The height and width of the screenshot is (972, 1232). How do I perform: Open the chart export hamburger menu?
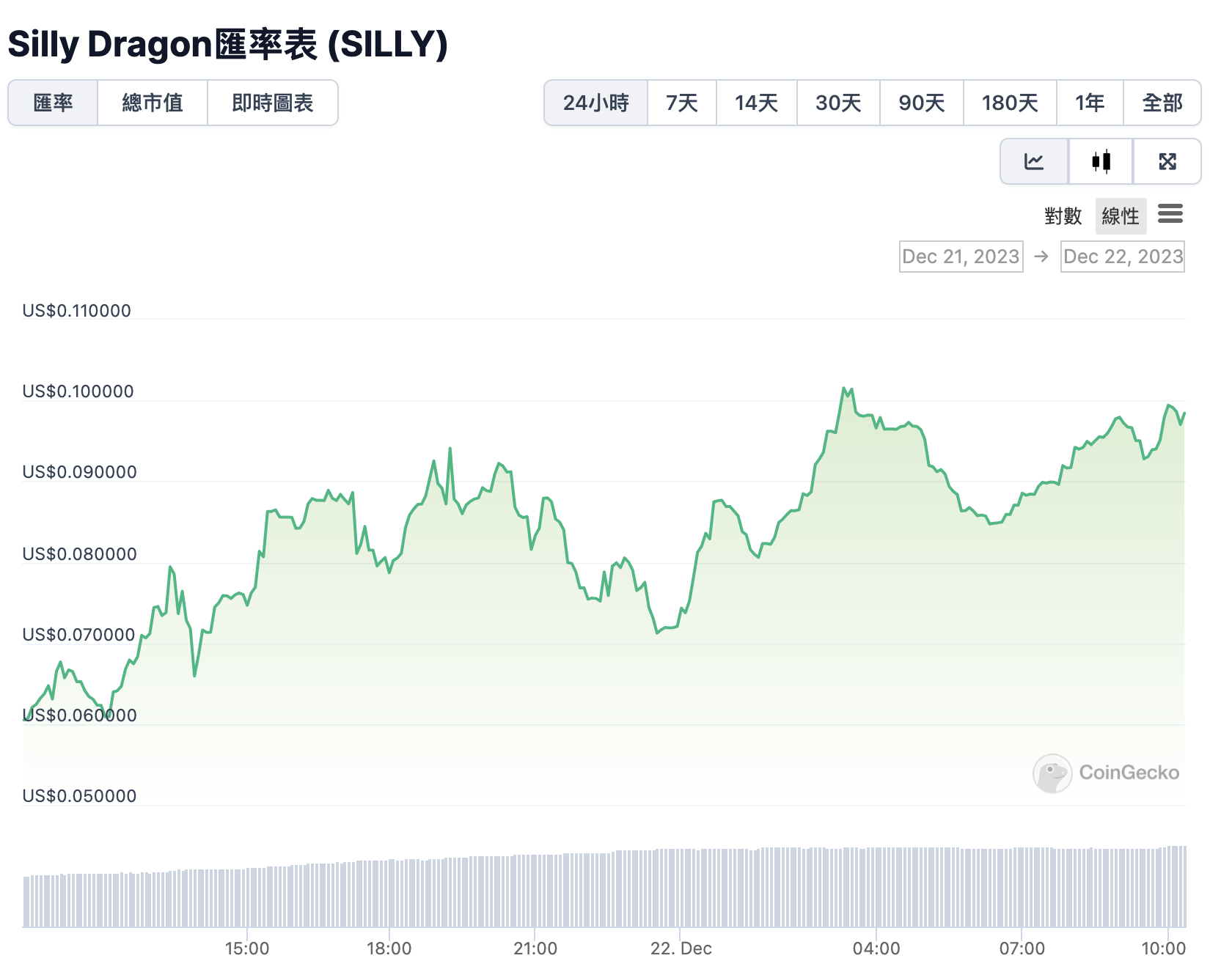1171,215
